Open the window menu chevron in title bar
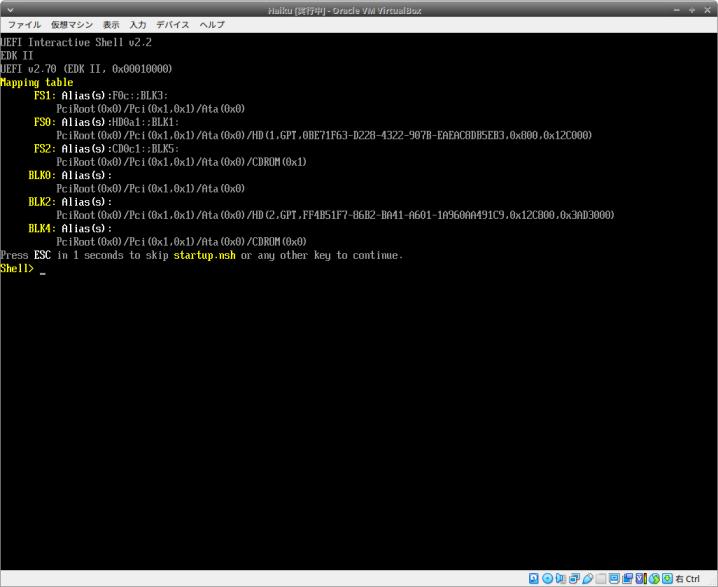Image resolution: width=718 pixels, height=587 pixels. coord(10,10)
